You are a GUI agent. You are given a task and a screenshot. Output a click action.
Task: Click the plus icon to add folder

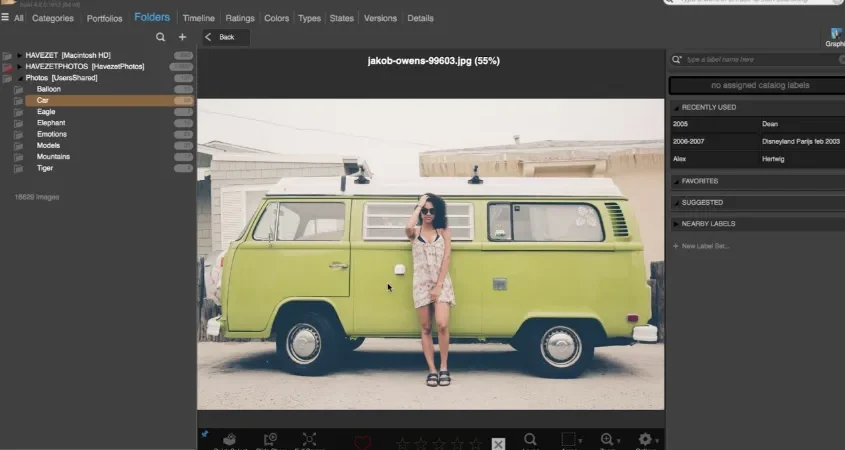click(182, 37)
